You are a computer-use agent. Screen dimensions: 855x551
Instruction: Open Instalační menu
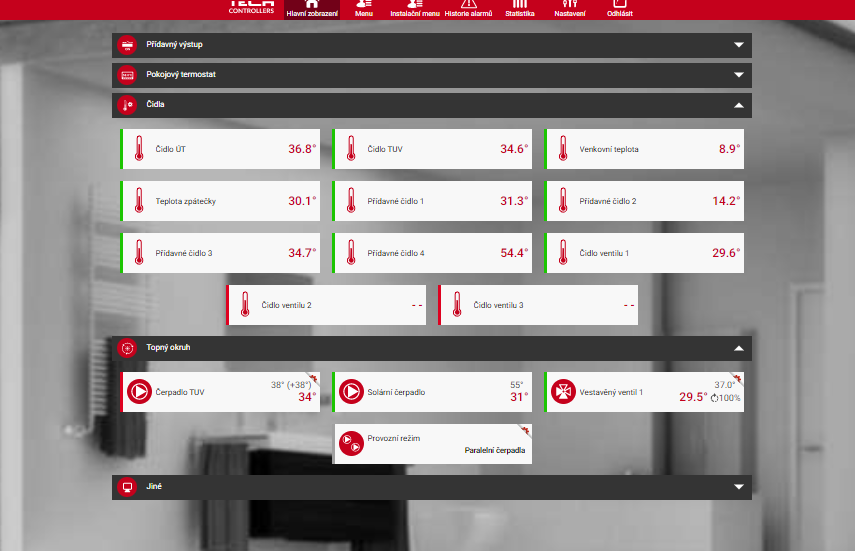point(415,9)
